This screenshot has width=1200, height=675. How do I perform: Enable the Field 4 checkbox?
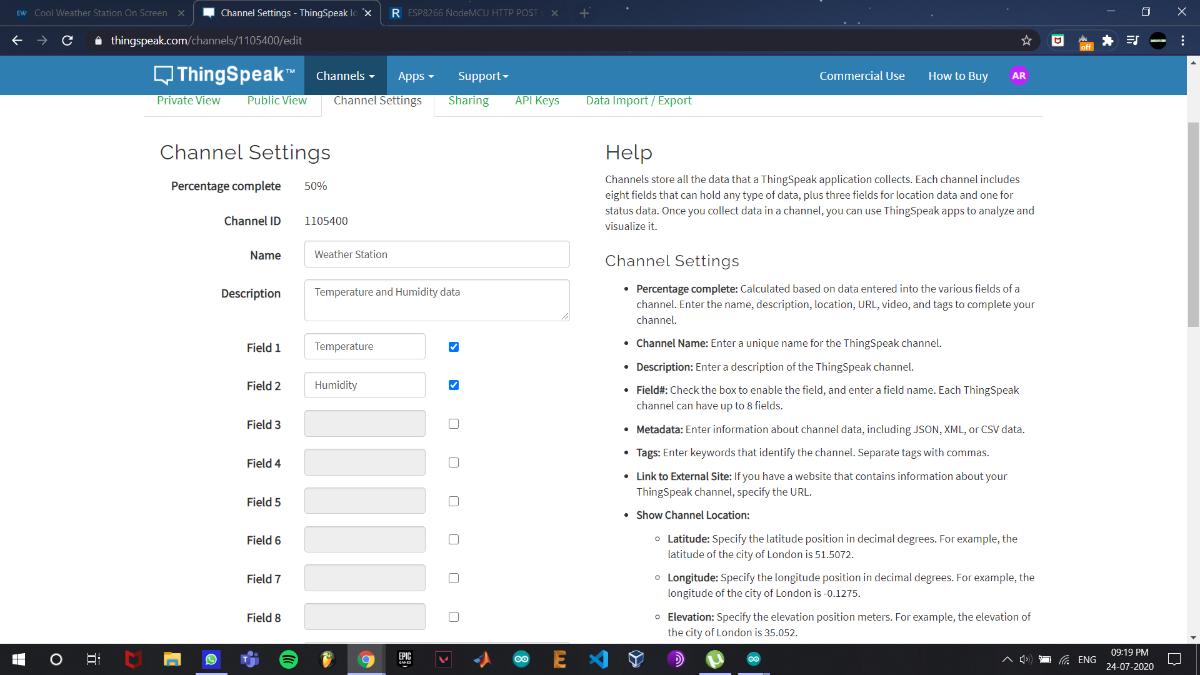(x=454, y=463)
